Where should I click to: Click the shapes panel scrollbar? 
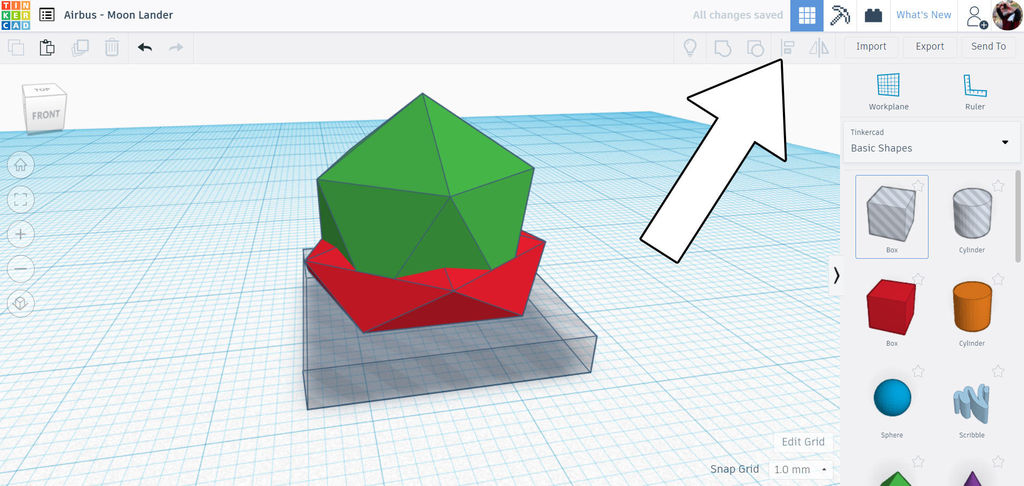click(x=1018, y=216)
